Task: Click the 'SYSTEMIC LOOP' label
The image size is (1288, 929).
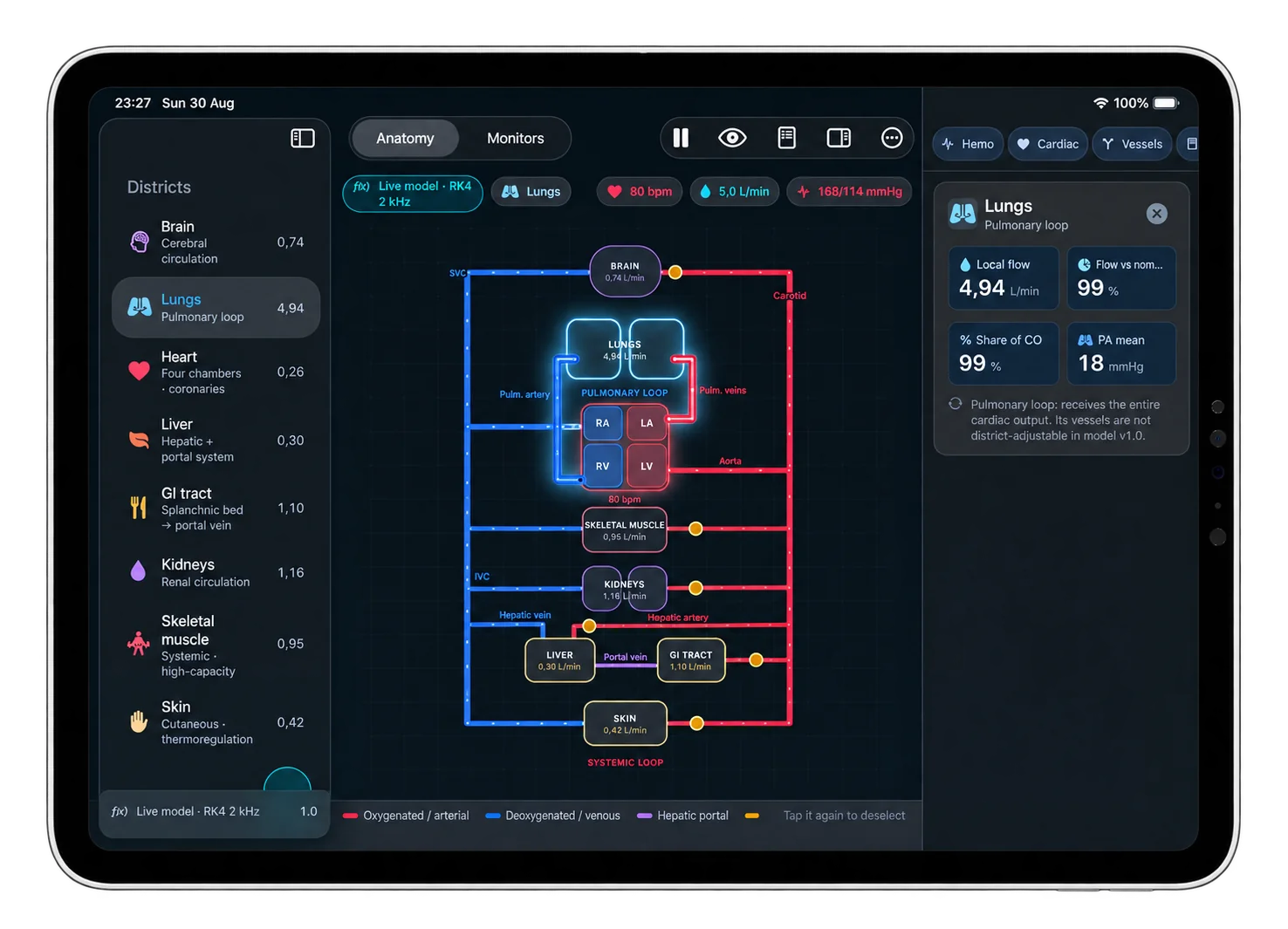Action: click(x=625, y=762)
